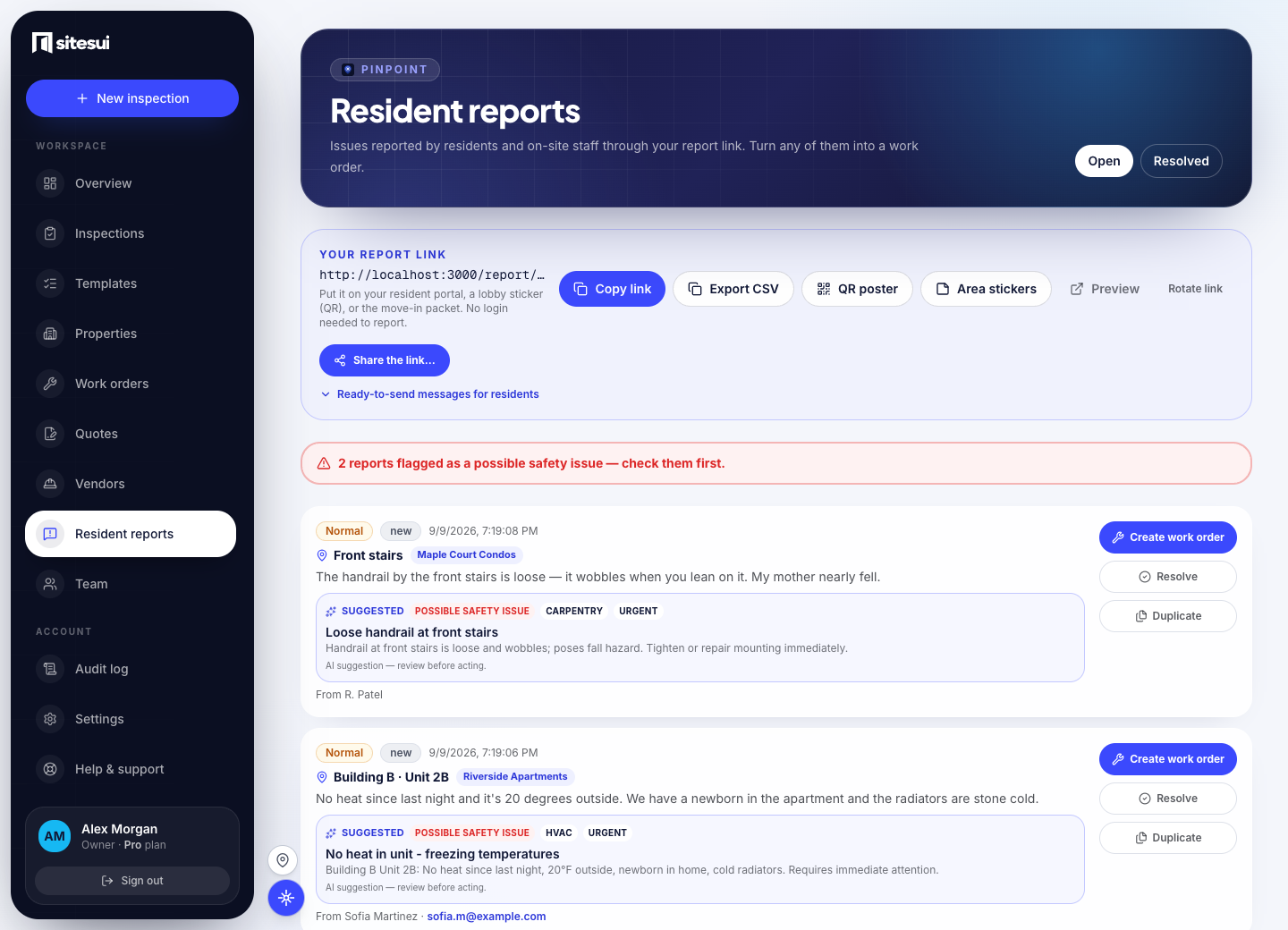
Task: Click the Templates checklist icon
Action: 50,283
